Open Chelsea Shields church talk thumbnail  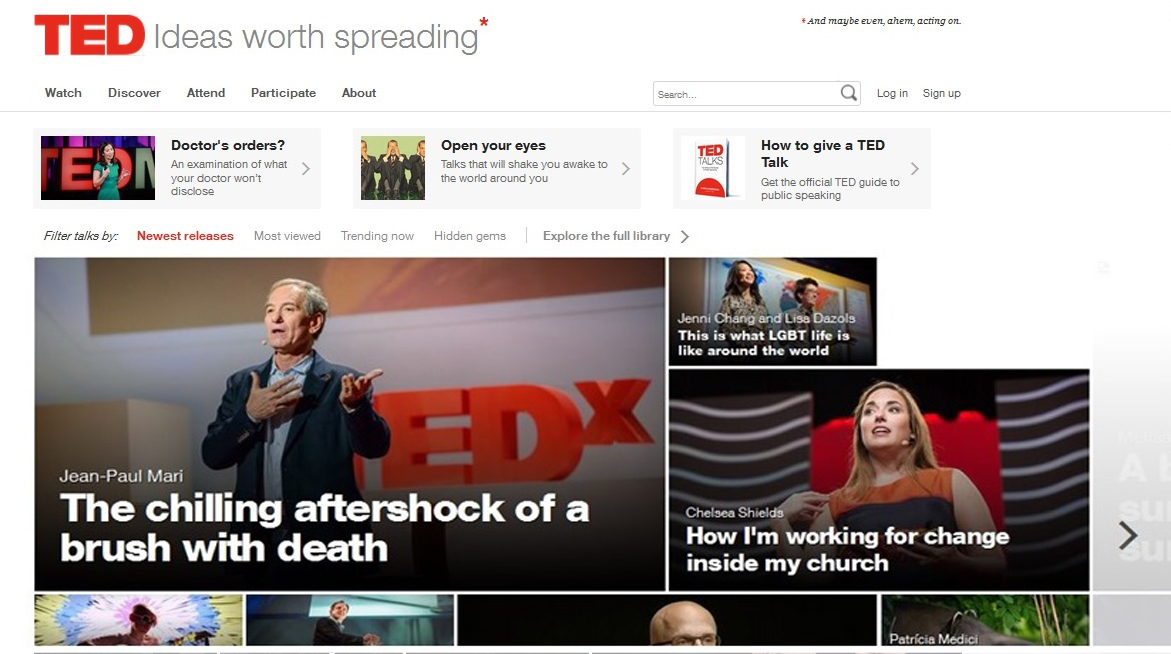coord(879,480)
